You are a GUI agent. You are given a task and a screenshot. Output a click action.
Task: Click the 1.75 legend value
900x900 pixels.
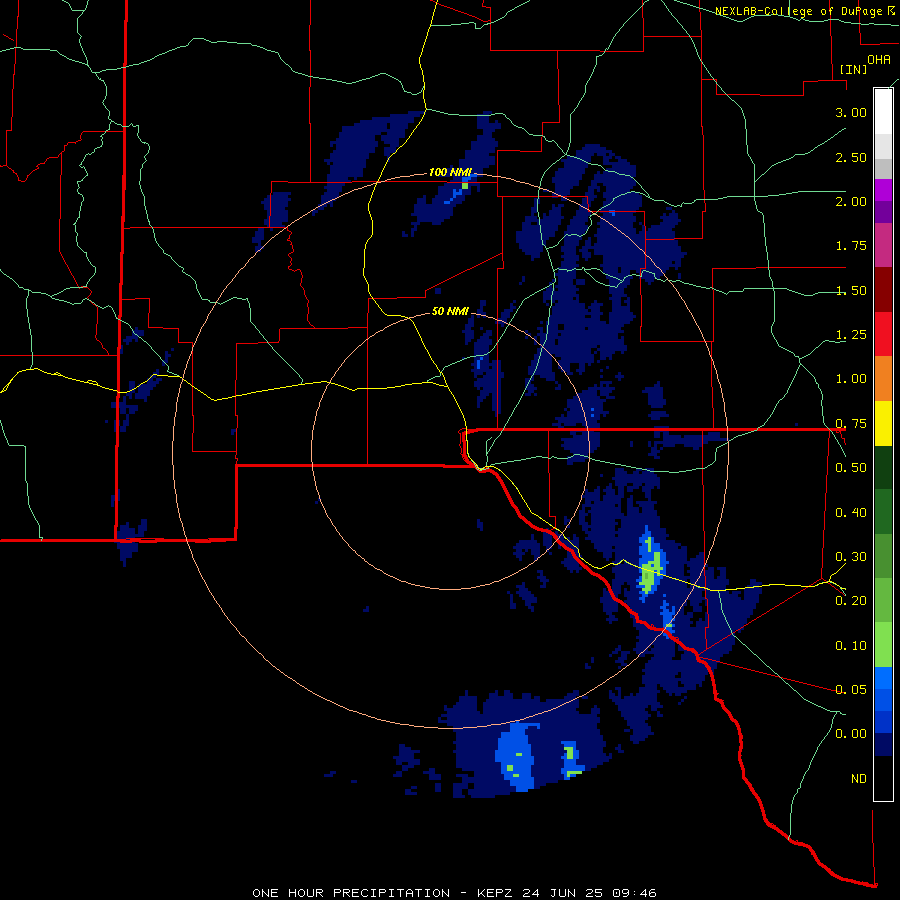851,246
